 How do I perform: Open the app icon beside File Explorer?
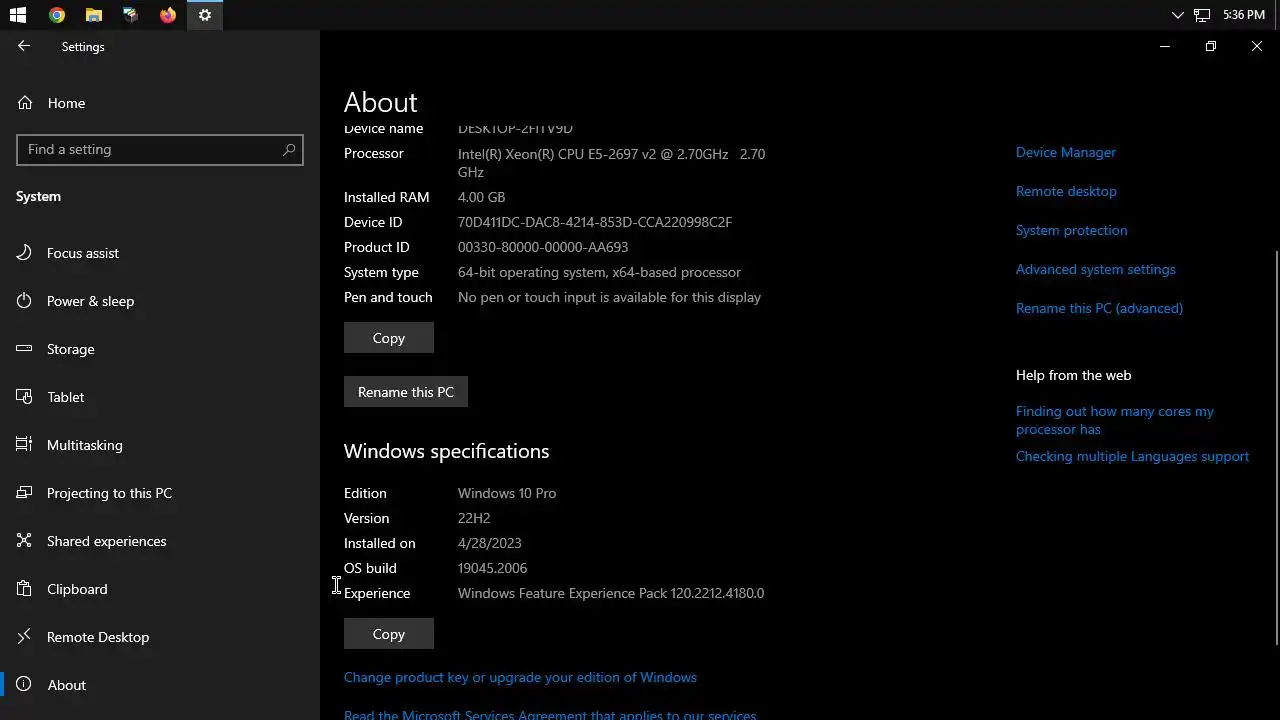point(131,15)
